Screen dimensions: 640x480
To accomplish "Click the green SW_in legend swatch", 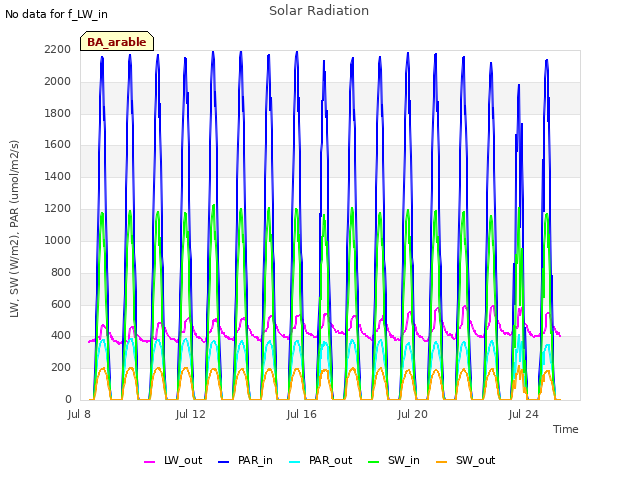I will pos(373,462).
